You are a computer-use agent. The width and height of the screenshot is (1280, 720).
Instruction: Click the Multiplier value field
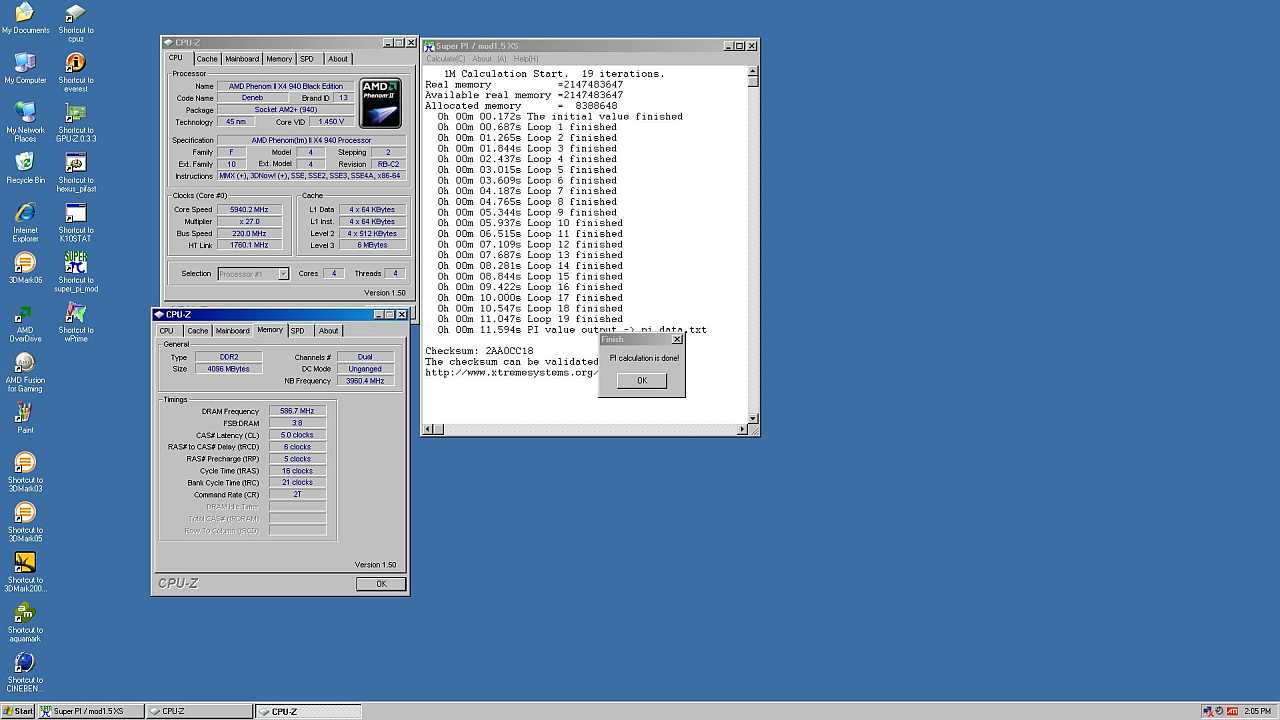pos(249,222)
